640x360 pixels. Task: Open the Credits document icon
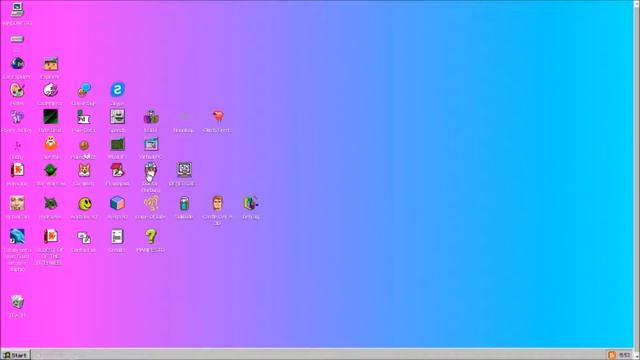117,237
